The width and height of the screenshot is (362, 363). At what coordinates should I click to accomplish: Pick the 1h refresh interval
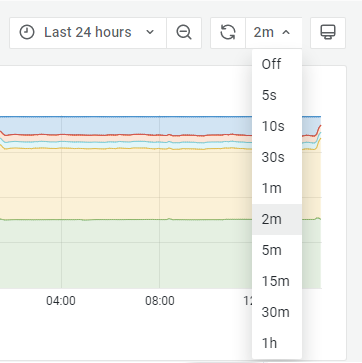[x=277, y=343]
